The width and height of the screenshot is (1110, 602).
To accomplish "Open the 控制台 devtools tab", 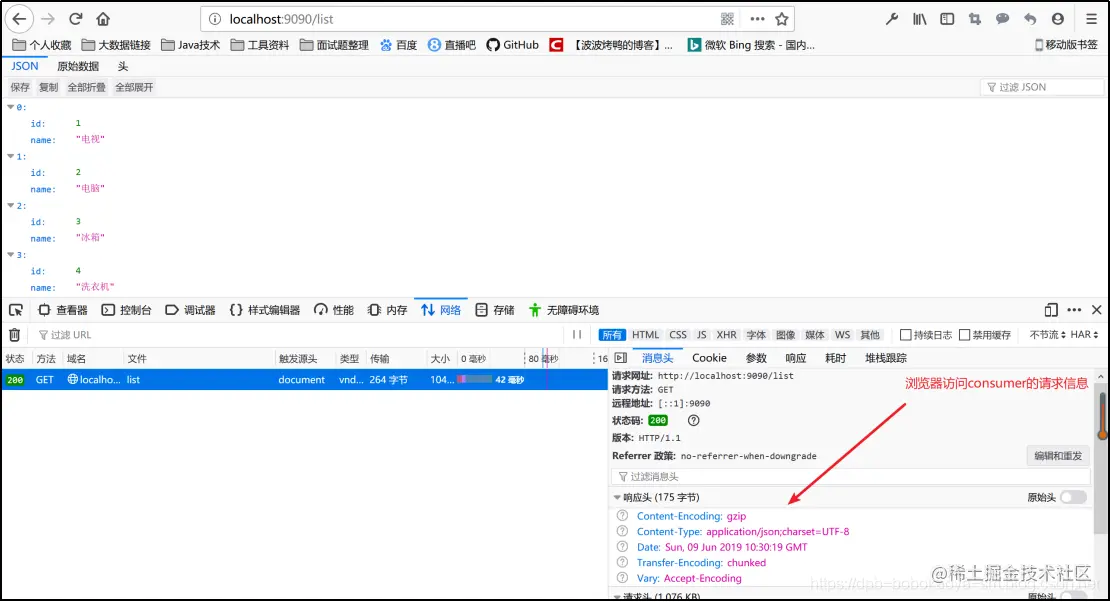I will point(127,310).
